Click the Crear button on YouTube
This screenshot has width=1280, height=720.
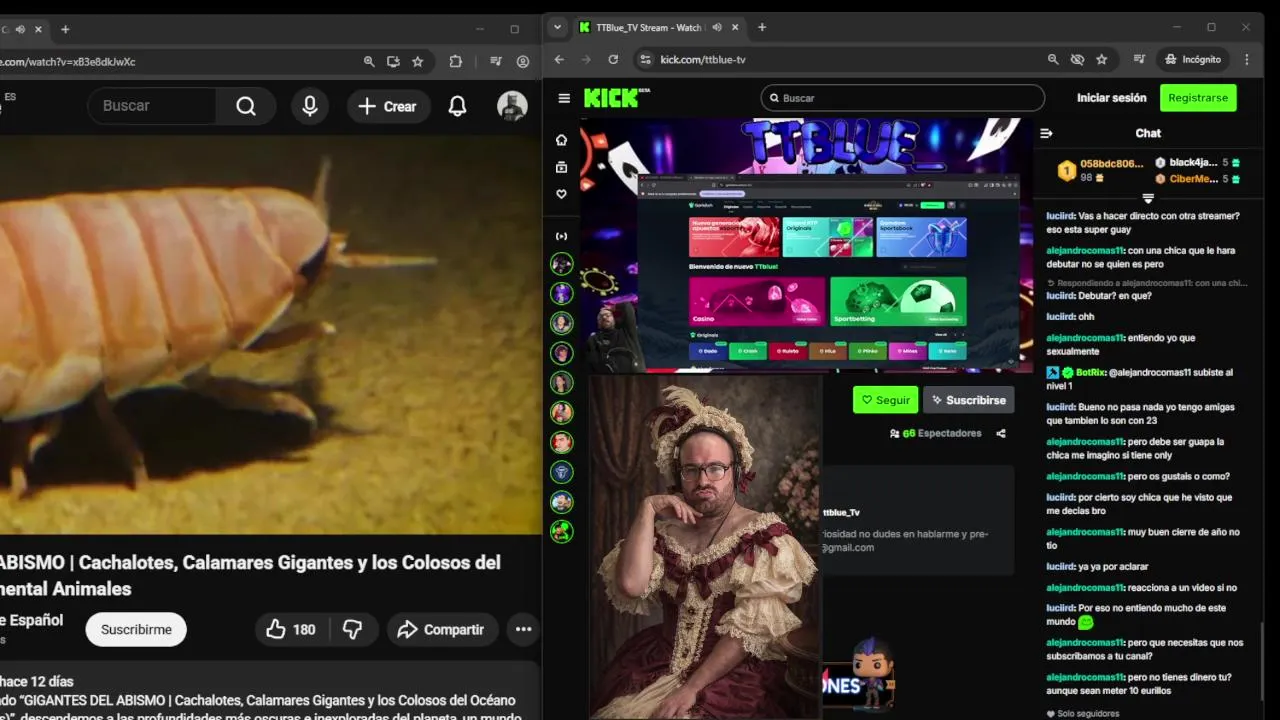tap(388, 106)
